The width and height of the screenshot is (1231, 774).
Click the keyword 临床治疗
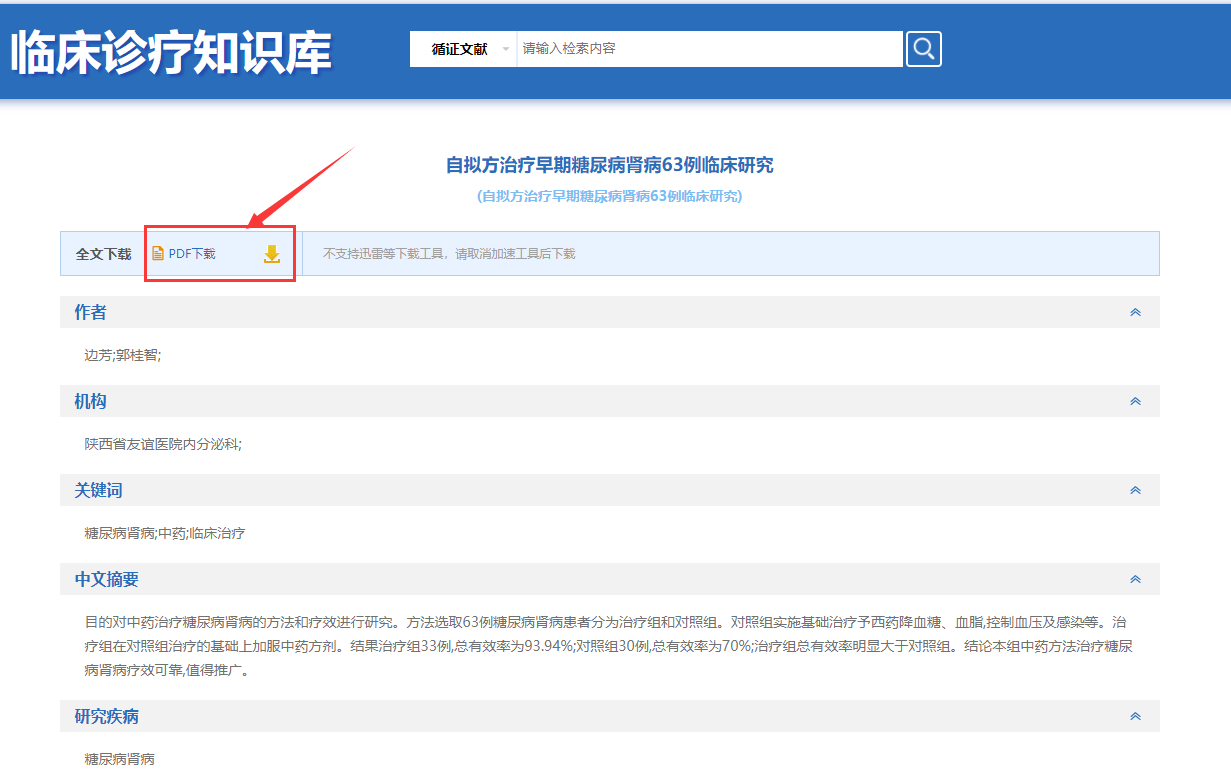(217, 533)
